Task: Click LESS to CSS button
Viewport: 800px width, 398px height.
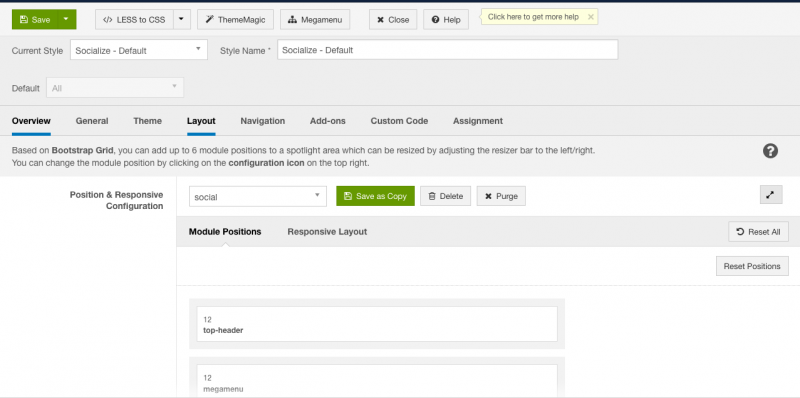Action: pos(134,19)
